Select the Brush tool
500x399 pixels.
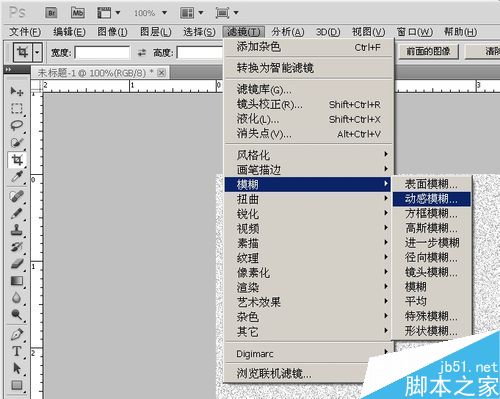(x=17, y=213)
